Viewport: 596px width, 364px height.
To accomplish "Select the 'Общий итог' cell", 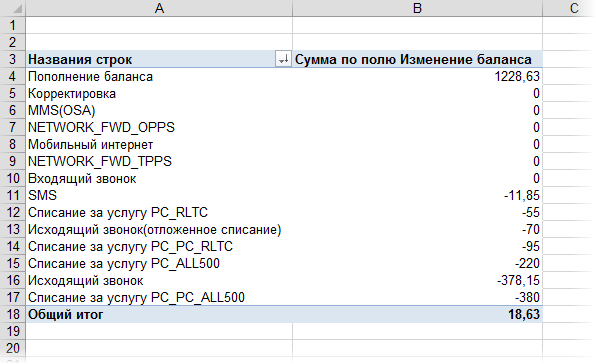I will [x=159, y=314].
